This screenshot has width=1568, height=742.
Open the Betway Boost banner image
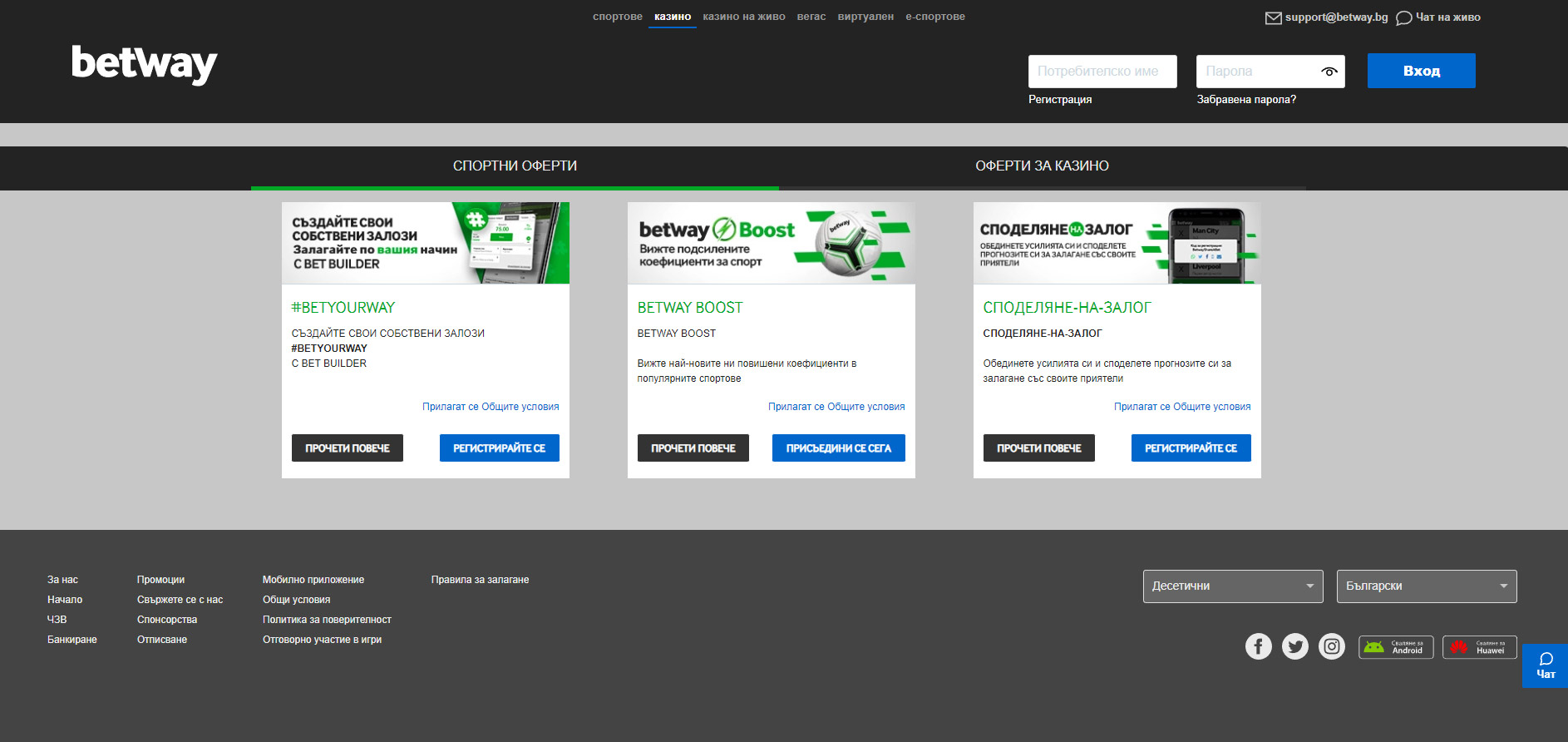coord(771,243)
